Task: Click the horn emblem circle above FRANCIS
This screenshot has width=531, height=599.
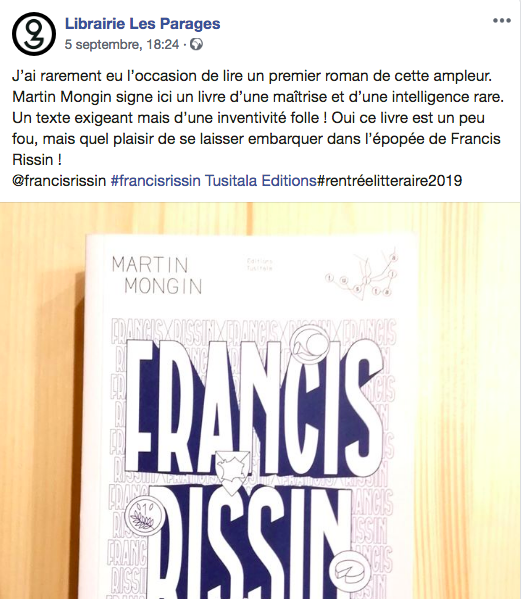Action: tap(309, 345)
